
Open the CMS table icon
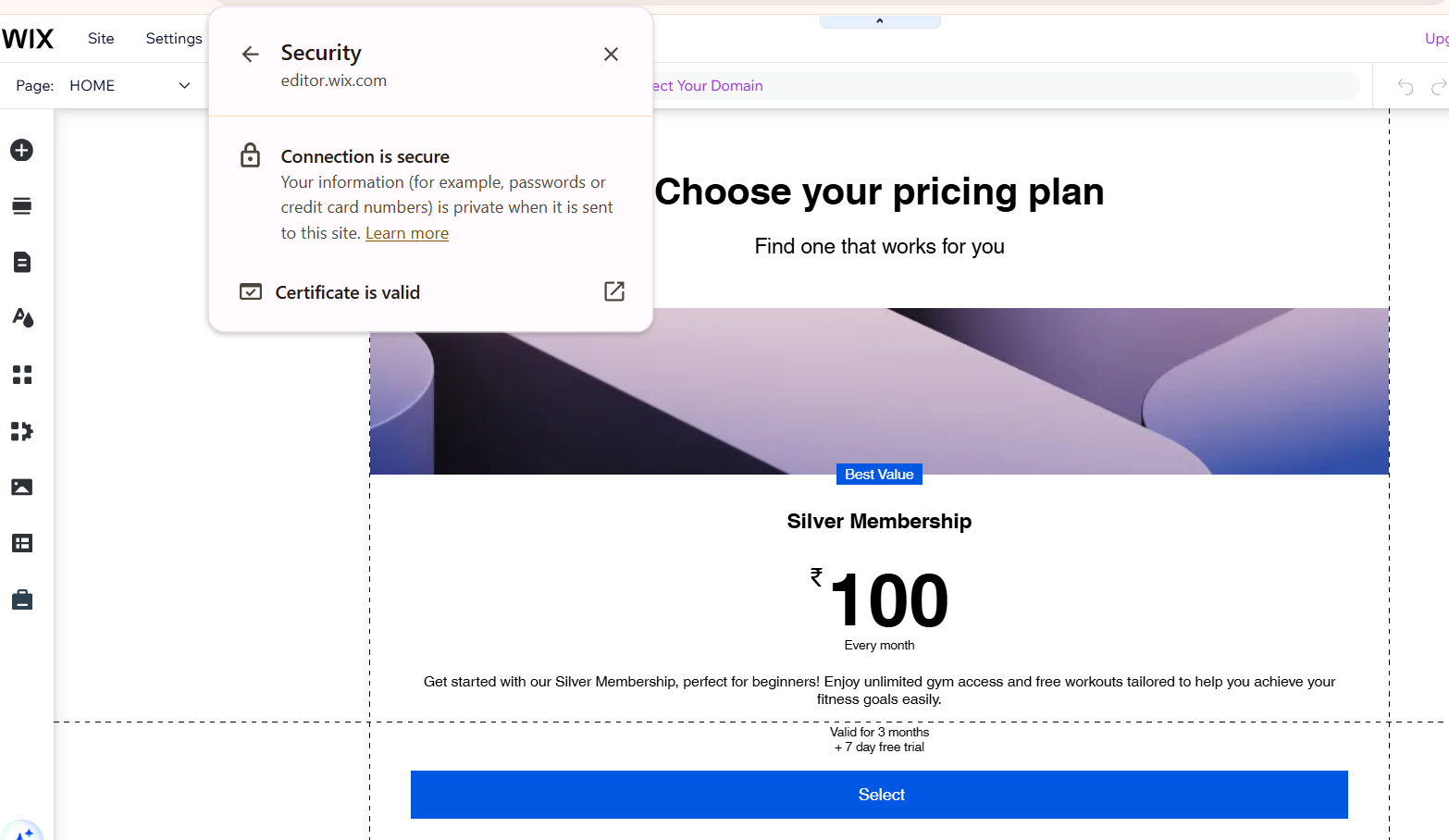coord(22,544)
